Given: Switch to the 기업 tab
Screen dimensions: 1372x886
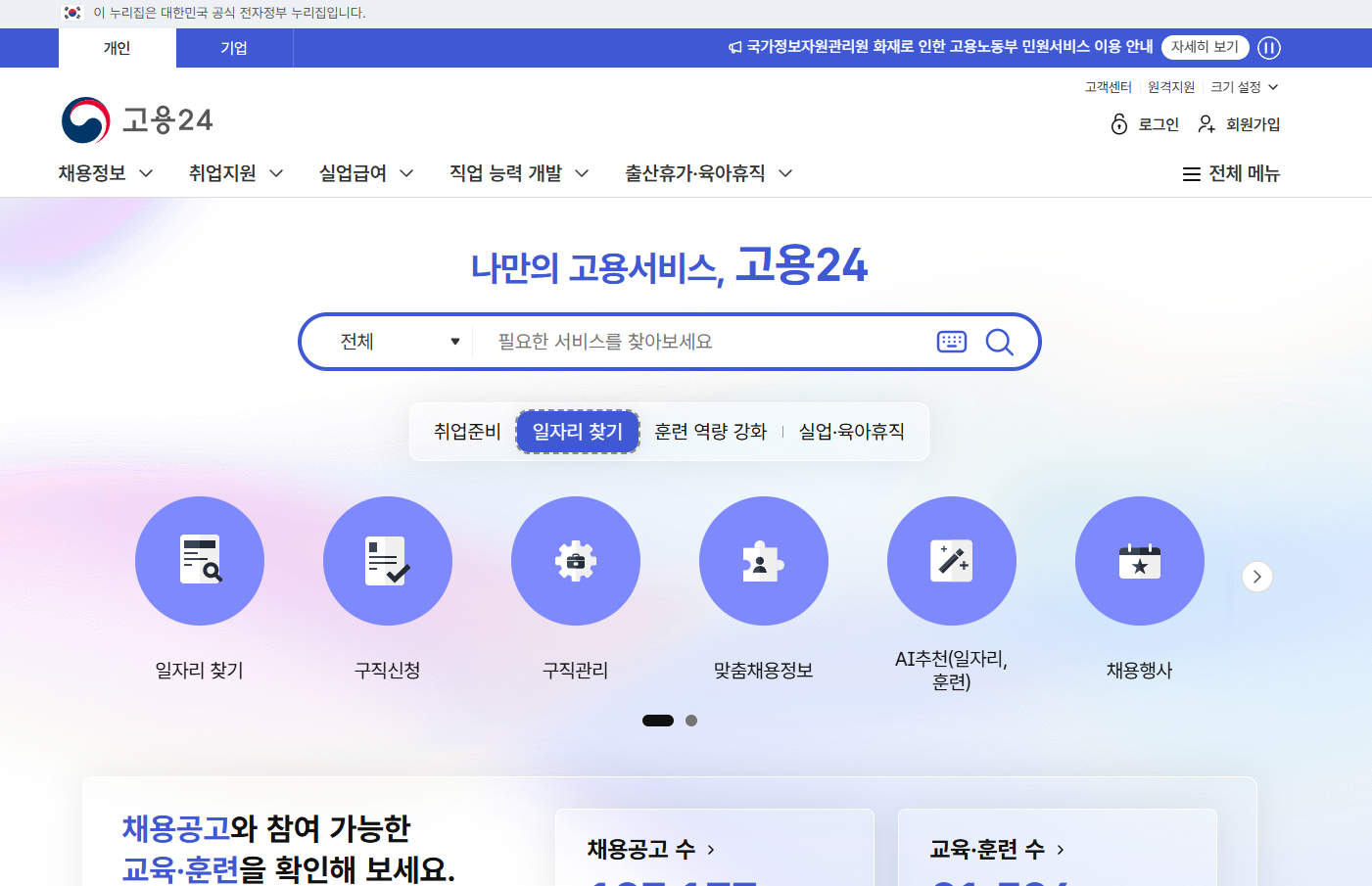Looking at the screenshot, I should click(234, 47).
